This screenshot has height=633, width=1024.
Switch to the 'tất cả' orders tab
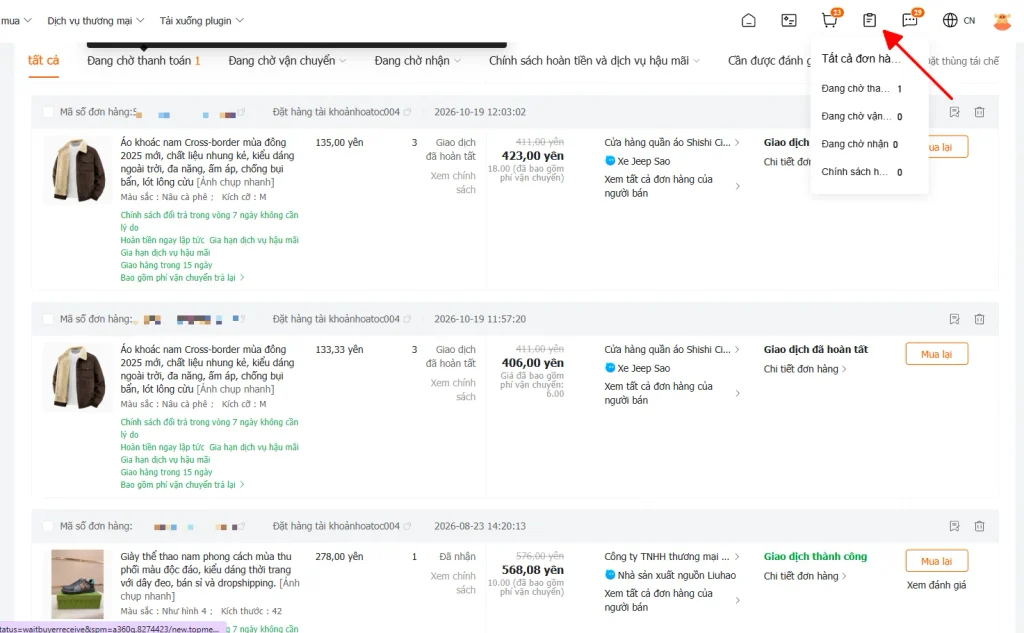(x=44, y=61)
